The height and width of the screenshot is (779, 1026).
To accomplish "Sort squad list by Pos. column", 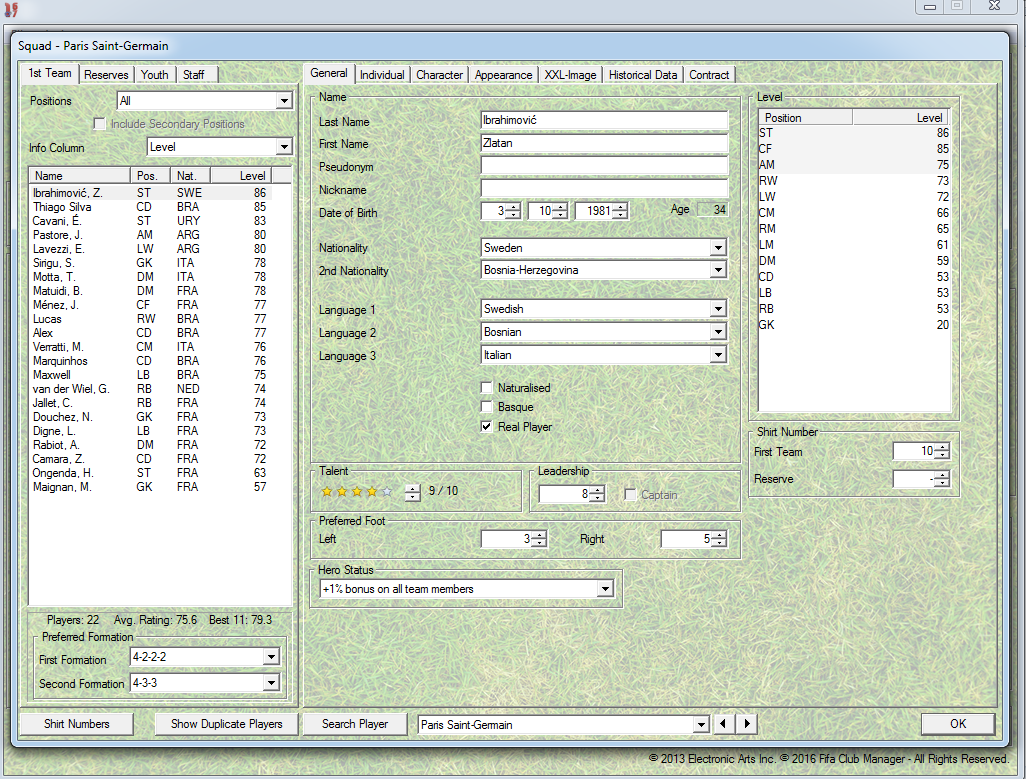I will click(150, 175).
